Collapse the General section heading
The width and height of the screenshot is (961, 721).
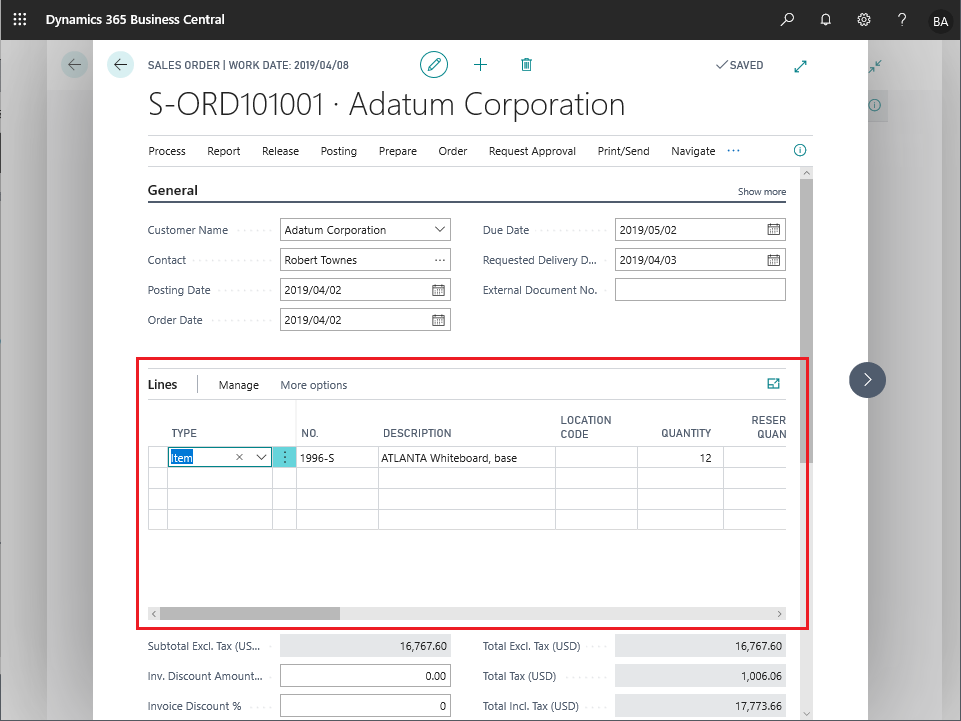tap(173, 190)
